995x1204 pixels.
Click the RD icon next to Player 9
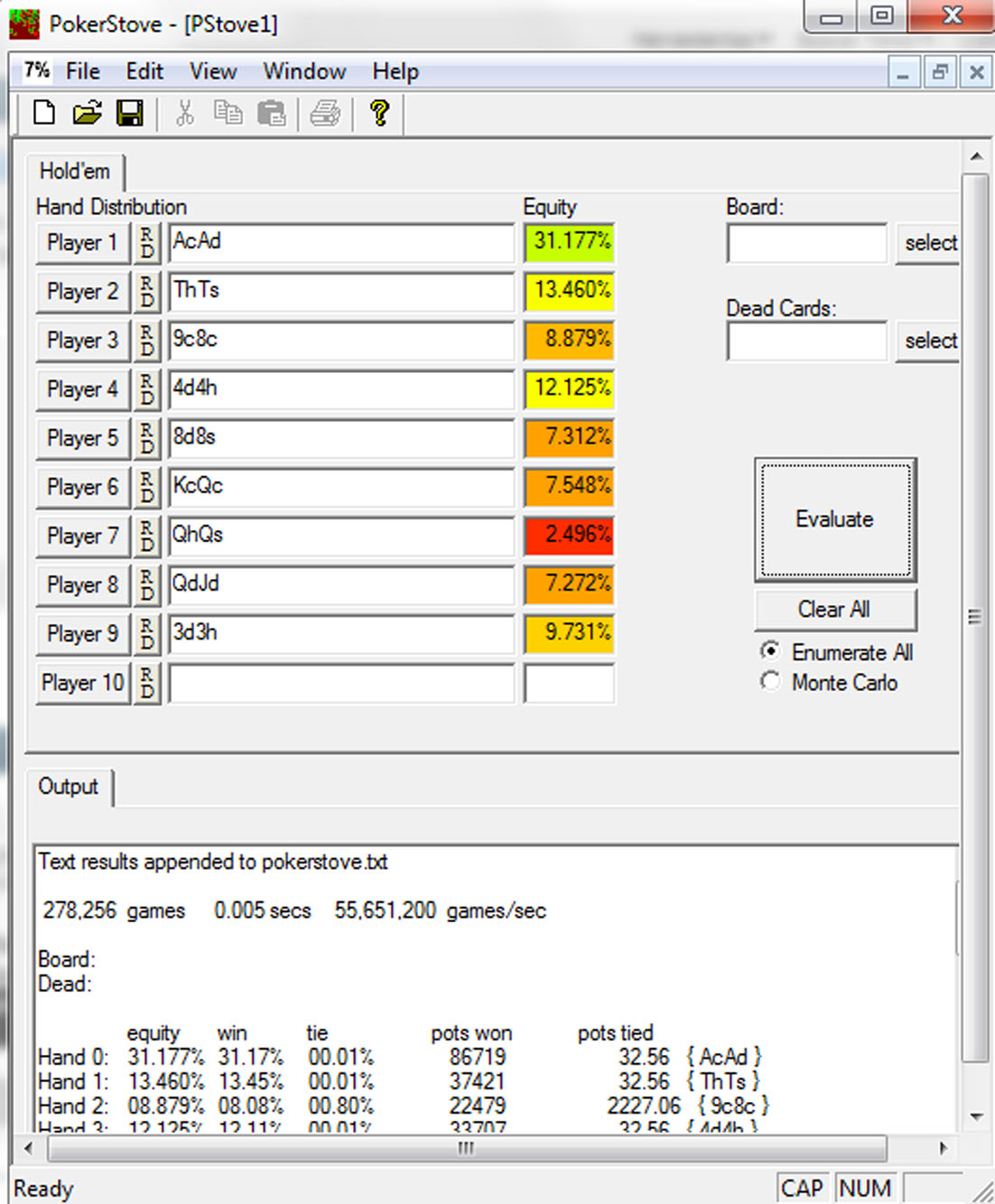point(147,633)
